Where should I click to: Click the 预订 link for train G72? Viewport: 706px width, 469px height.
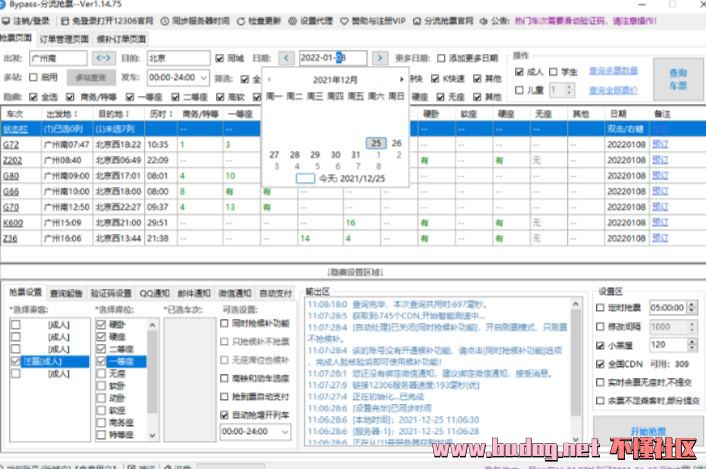pos(660,144)
